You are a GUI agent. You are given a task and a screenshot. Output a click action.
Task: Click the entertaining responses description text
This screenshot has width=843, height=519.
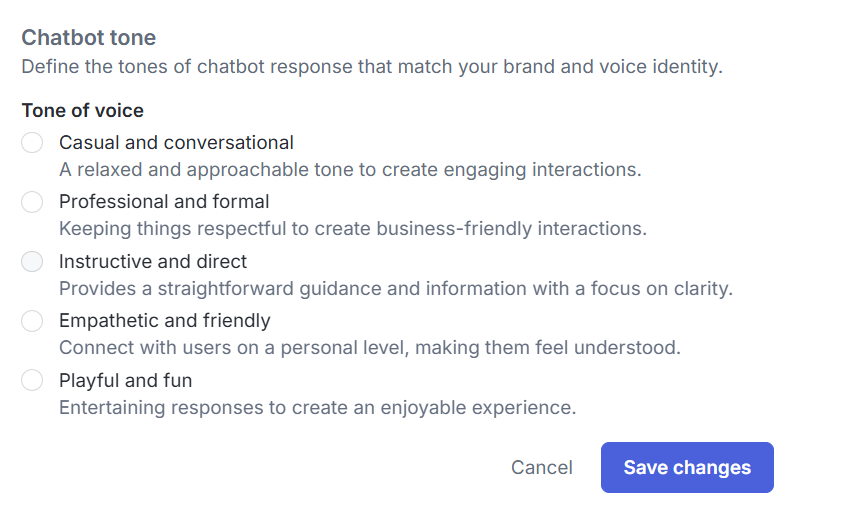pos(318,408)
